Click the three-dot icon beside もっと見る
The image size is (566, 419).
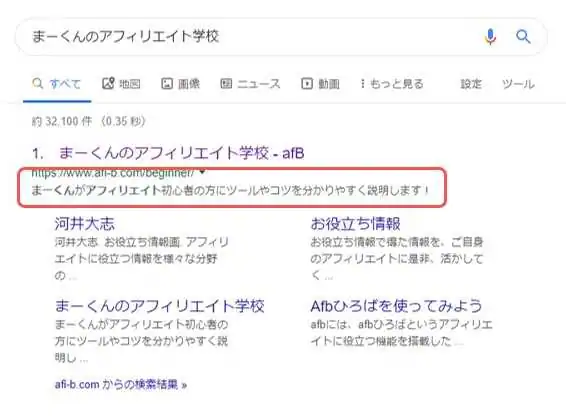362,84
